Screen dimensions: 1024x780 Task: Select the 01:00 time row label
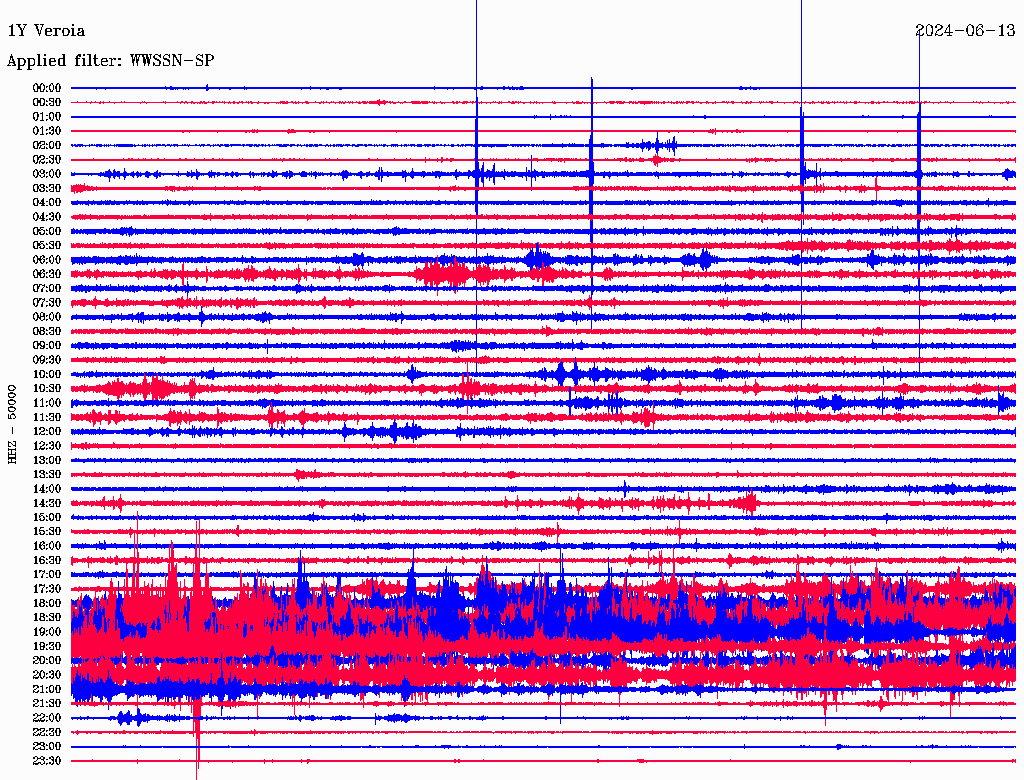coord(47,117)
